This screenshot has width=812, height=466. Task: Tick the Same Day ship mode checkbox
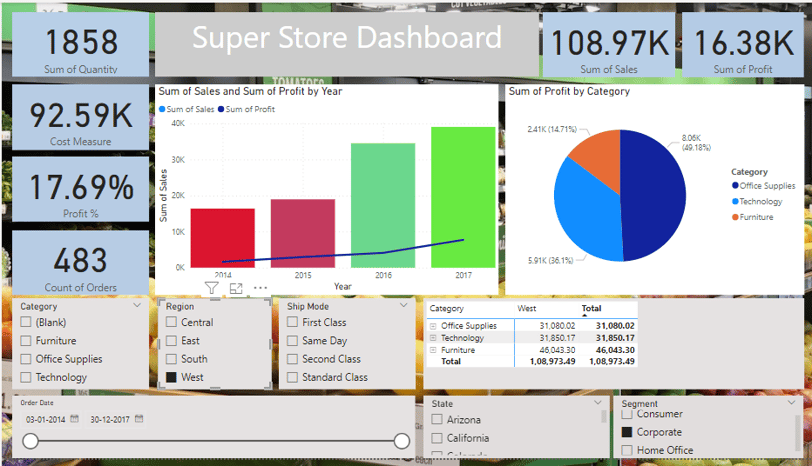(x=293, y=341)
